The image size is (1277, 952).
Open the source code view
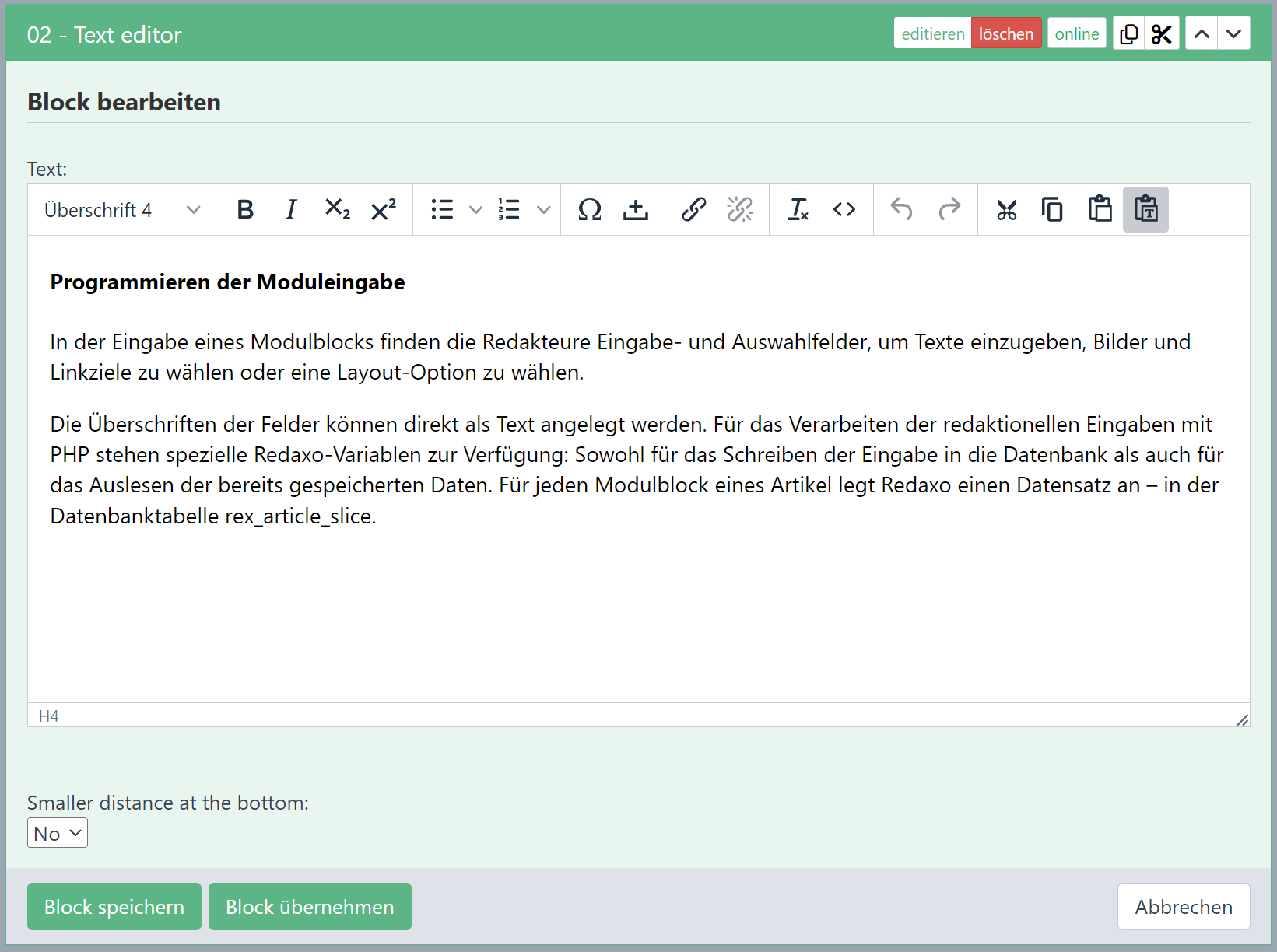(x=844, y=210)
